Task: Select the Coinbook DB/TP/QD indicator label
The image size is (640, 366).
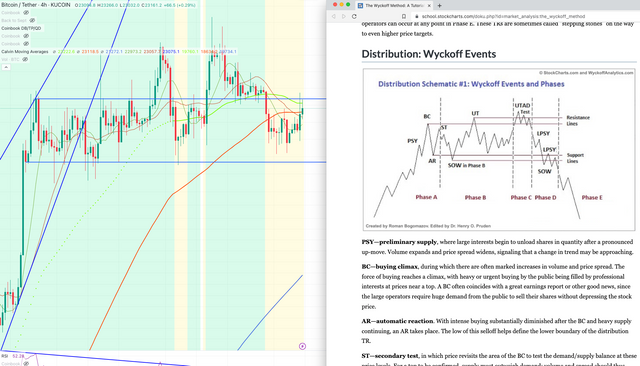Action: 21,28
